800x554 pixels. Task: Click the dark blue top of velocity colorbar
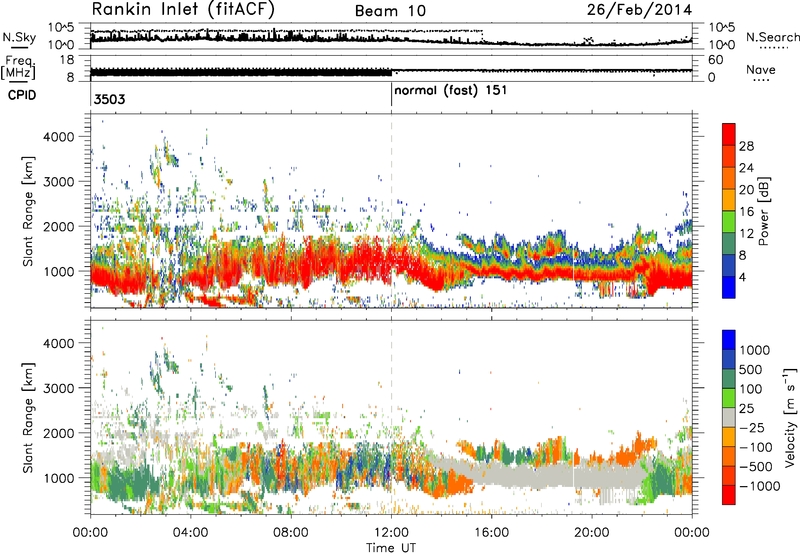coord(729,340)
